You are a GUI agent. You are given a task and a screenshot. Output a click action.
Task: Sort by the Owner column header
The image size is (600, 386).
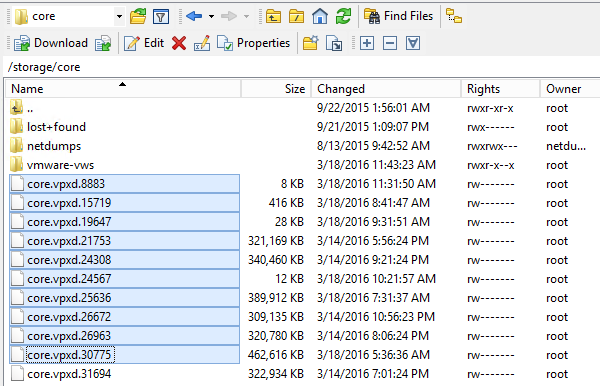(570, 89)
